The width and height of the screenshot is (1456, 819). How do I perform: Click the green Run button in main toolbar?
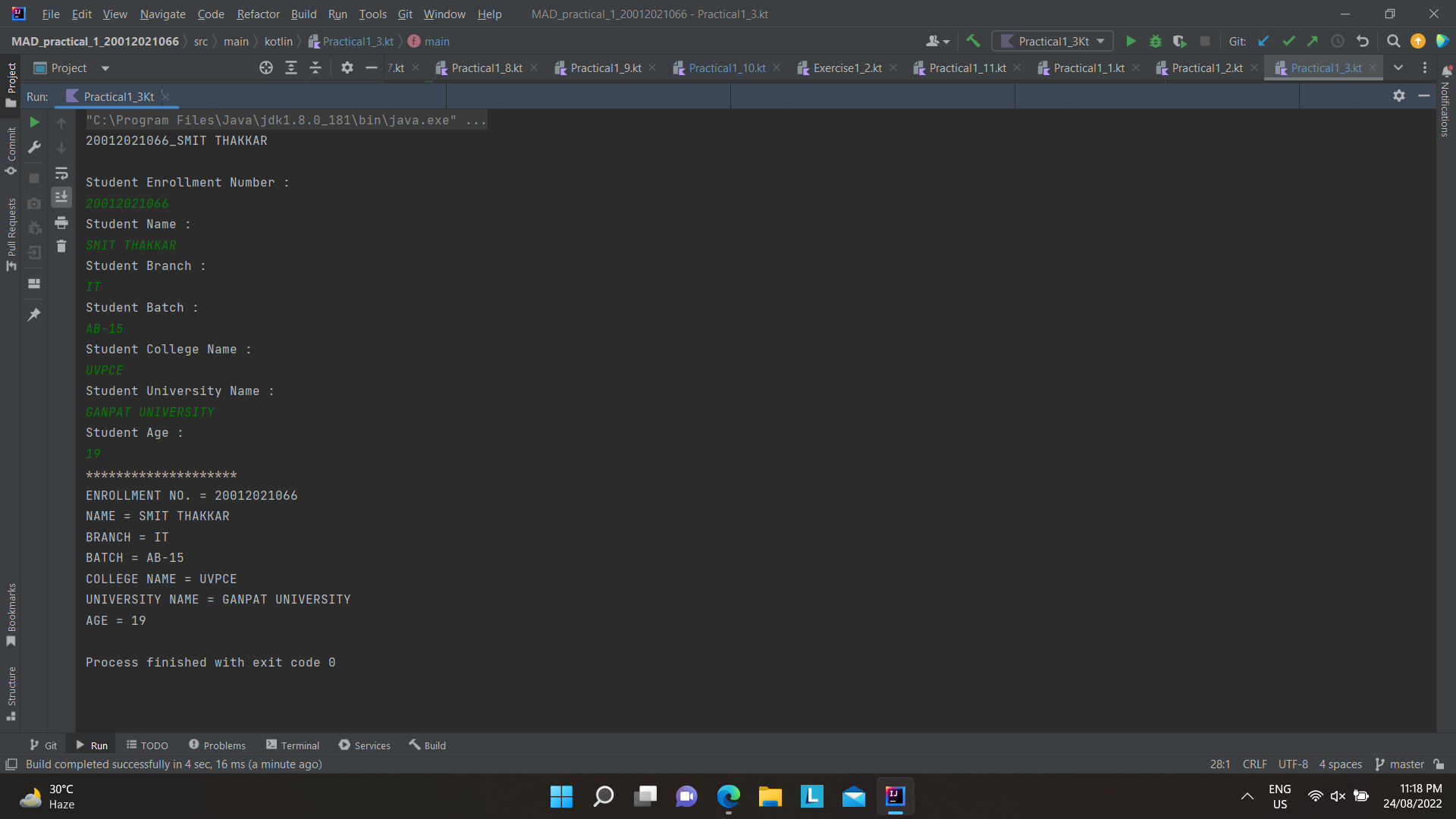click(1131, 42)
